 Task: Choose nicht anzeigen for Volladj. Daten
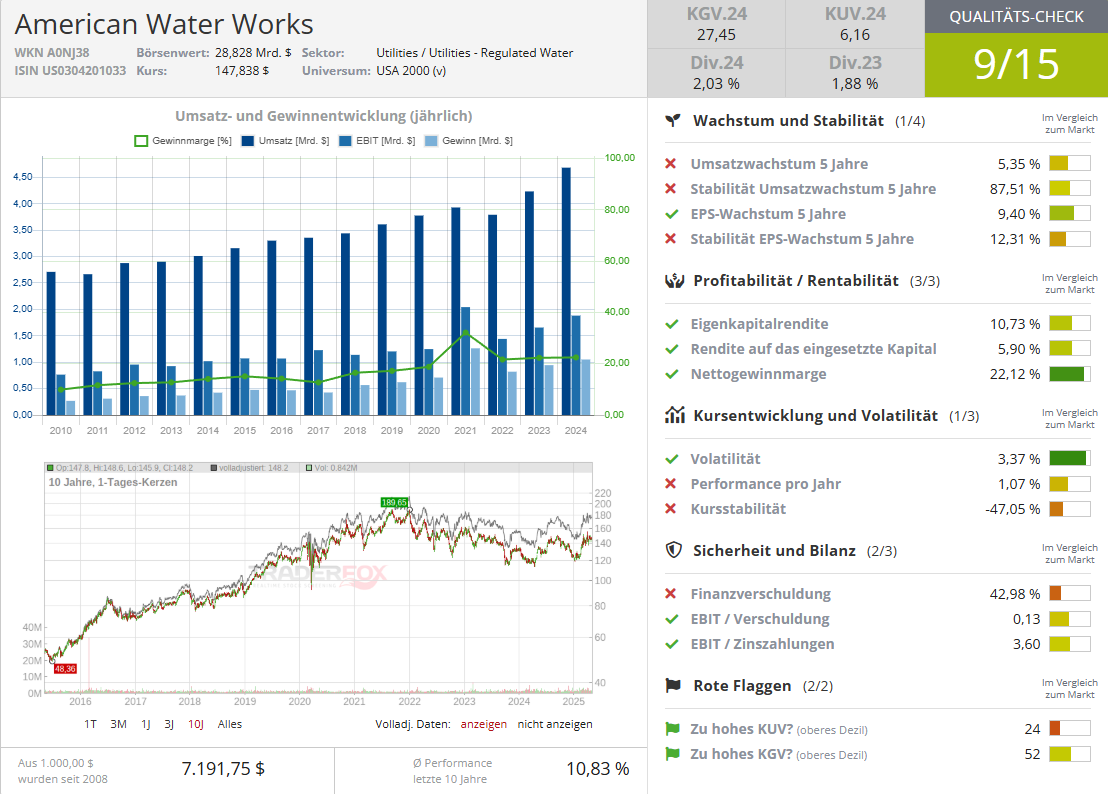555,724
